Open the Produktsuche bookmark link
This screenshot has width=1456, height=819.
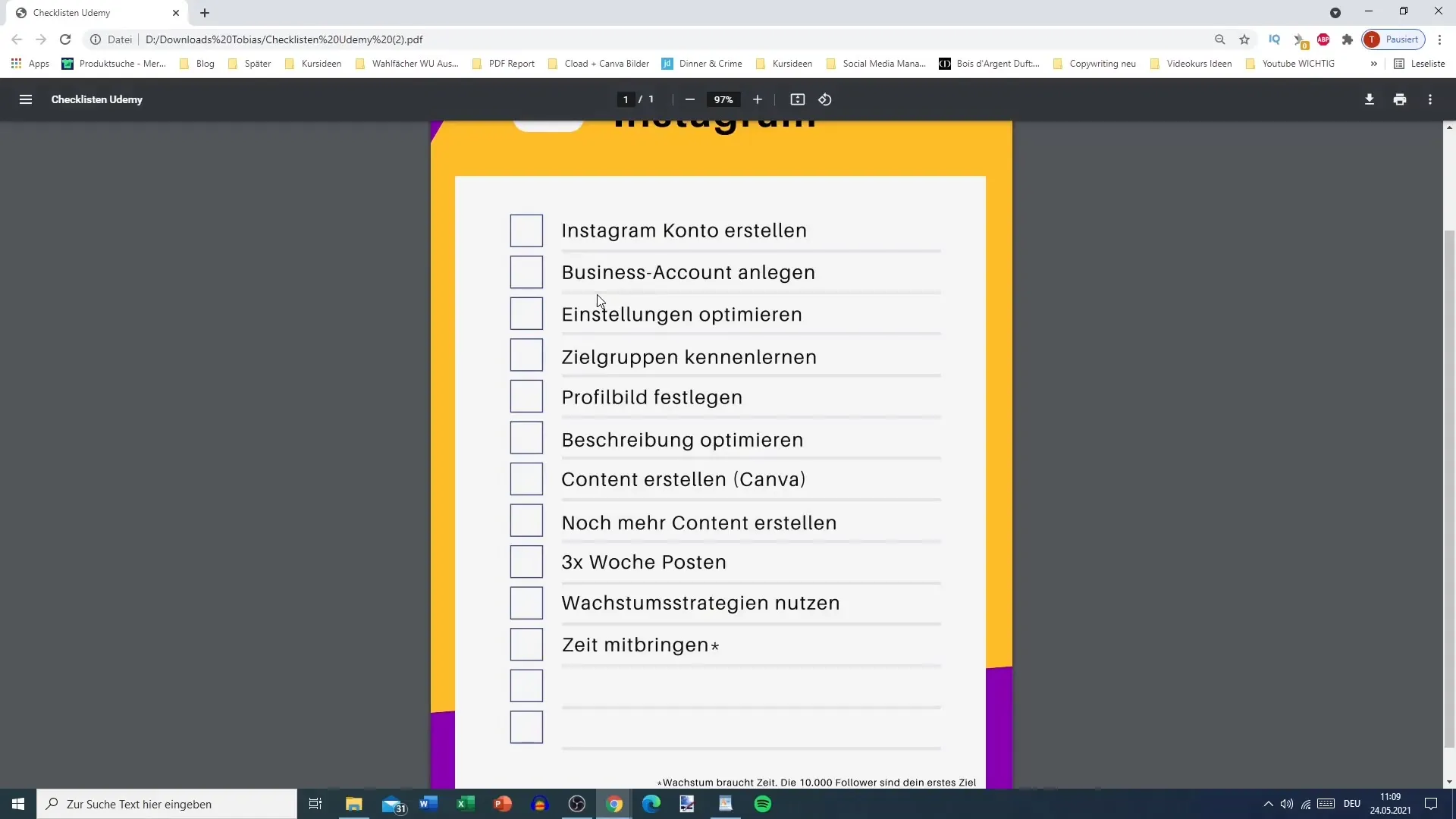[x=114, y=64]
